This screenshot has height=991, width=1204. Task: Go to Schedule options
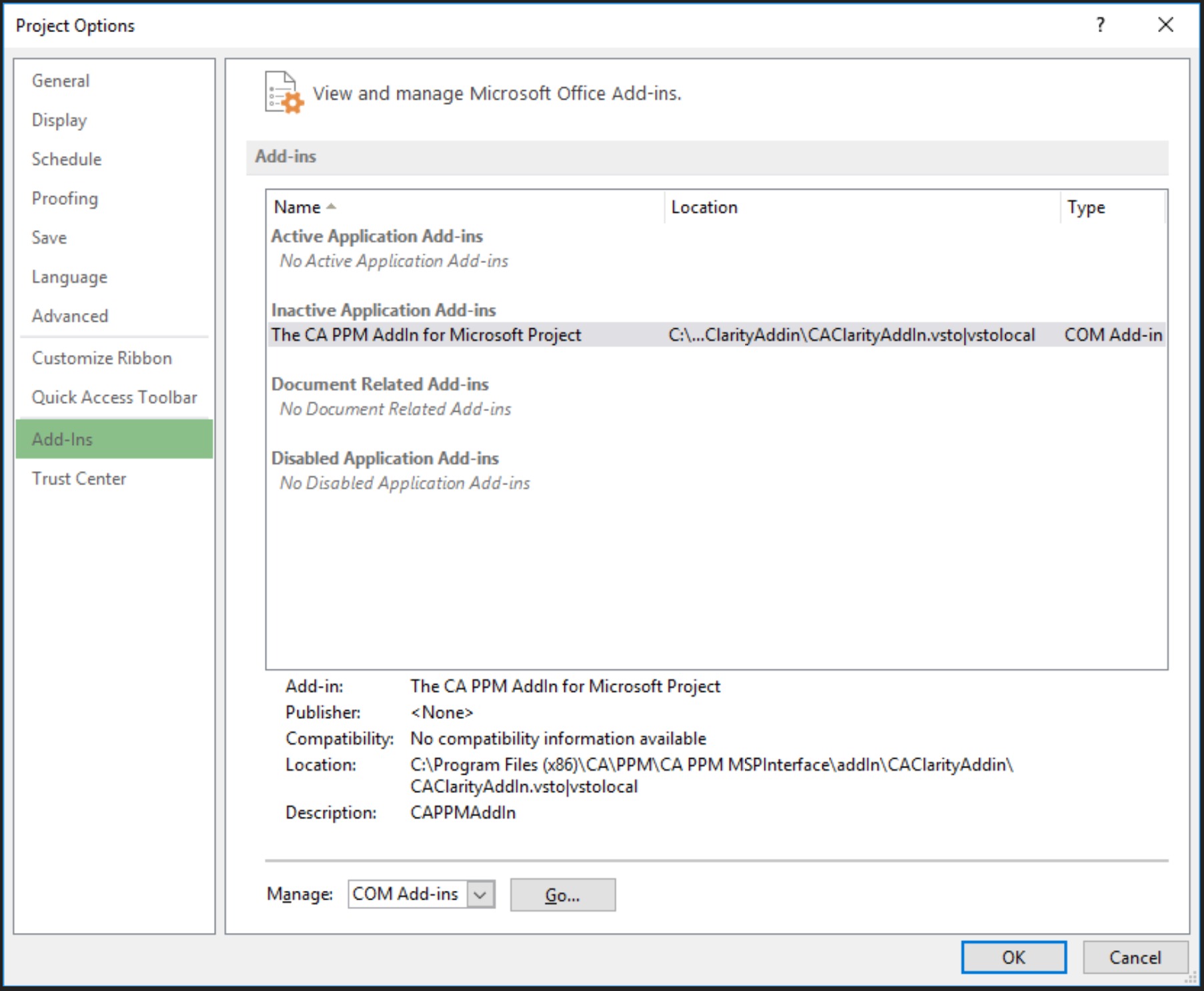(67, 159)
